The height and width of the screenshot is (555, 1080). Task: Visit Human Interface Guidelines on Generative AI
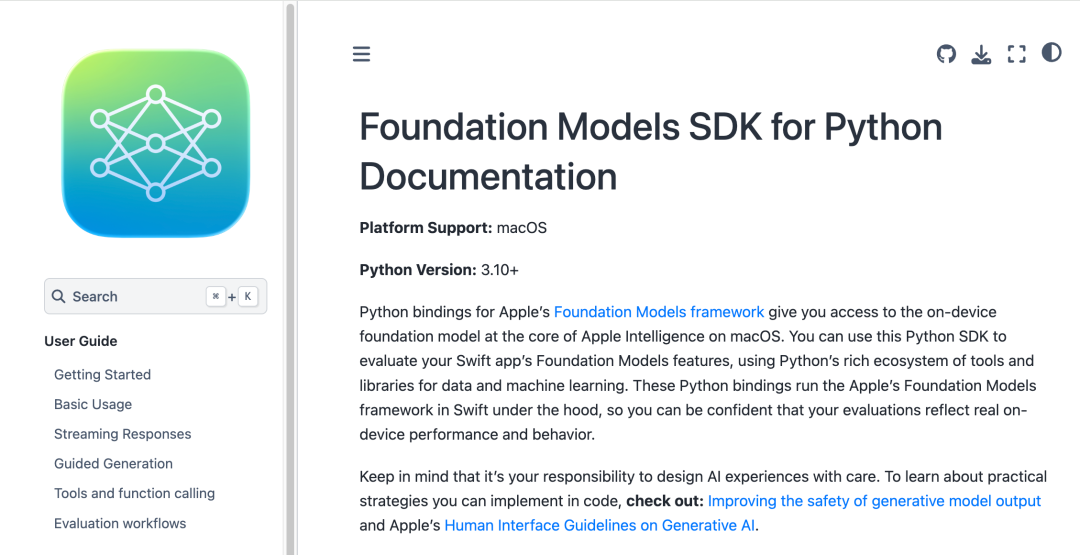[600, 525]
